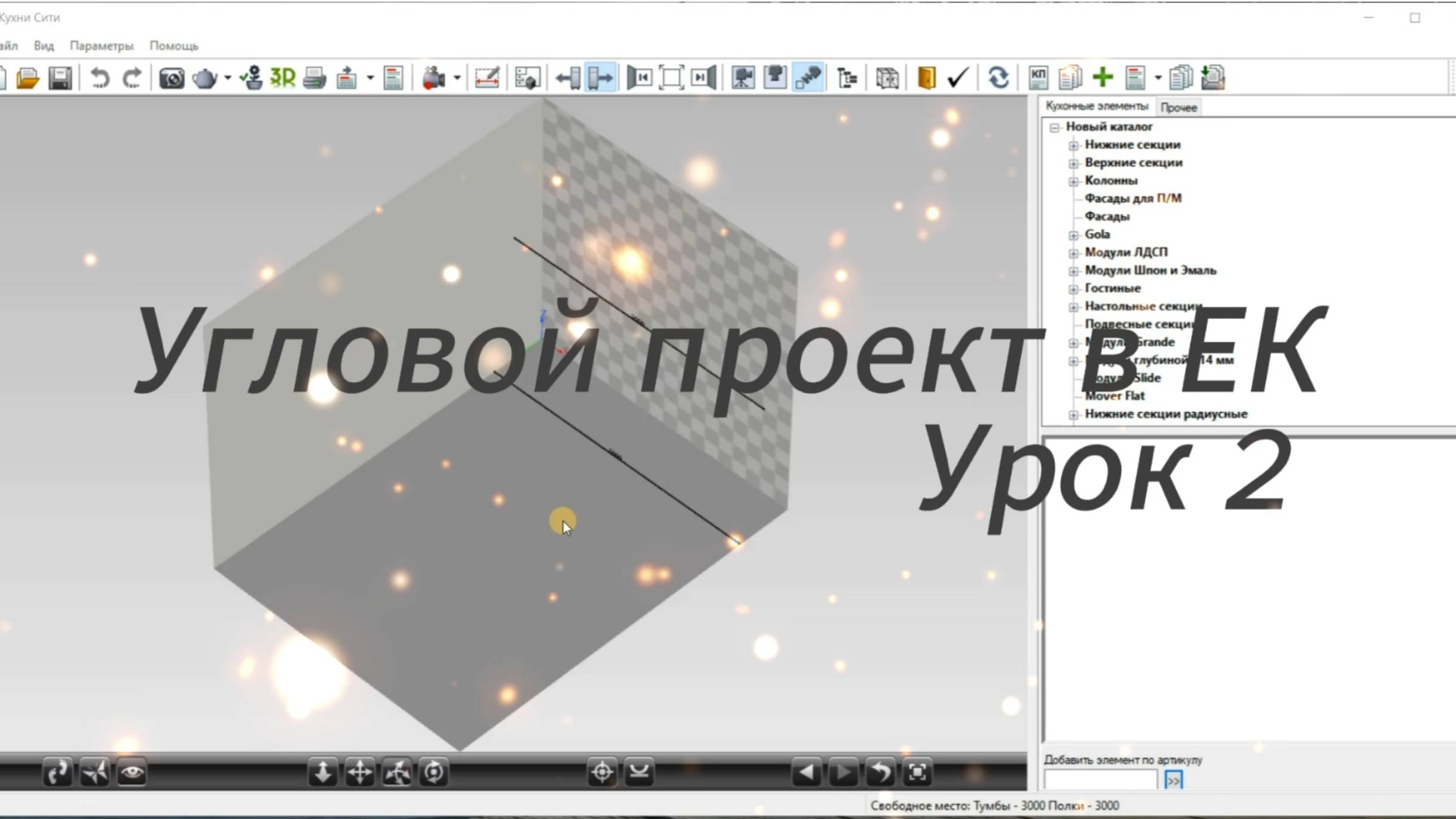
Task: Open the export options dropdown arrow
Action: pos(369,78)
